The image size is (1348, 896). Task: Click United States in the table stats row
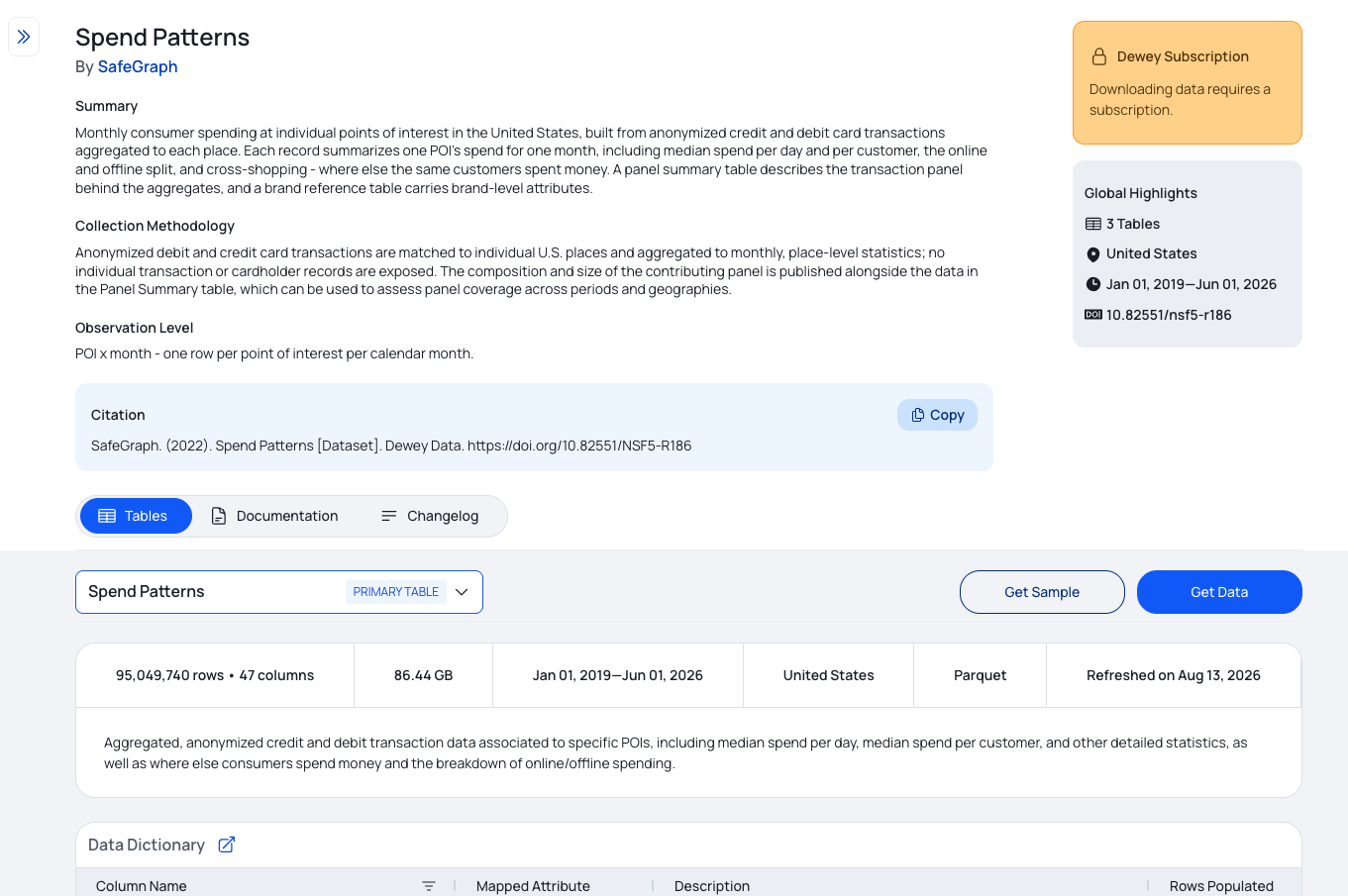(829, 675)
